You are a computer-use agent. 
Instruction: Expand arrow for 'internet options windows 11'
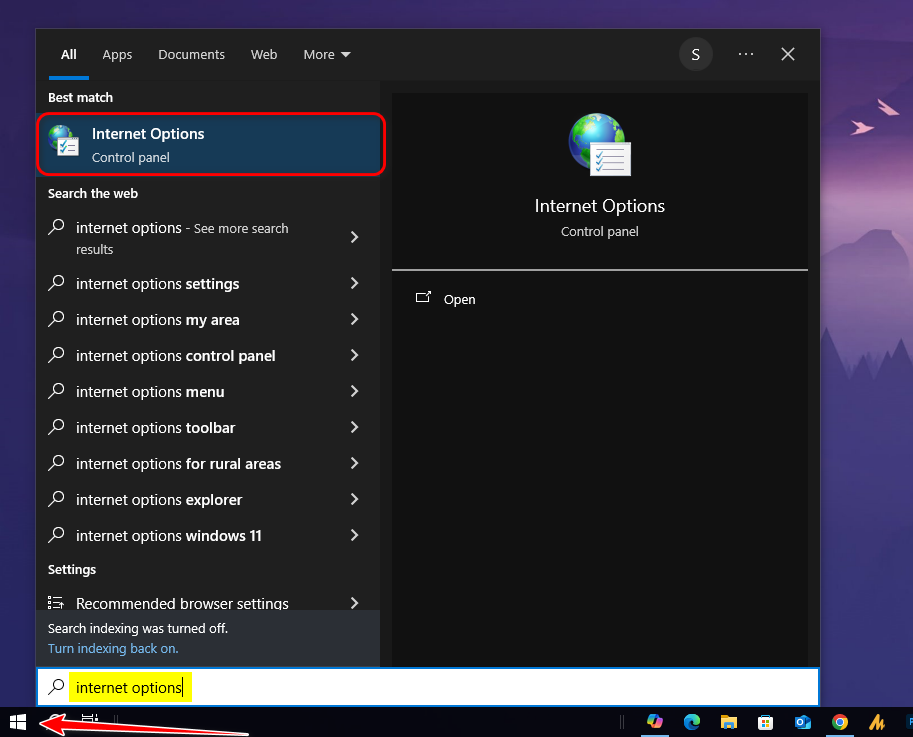point(354,536)
